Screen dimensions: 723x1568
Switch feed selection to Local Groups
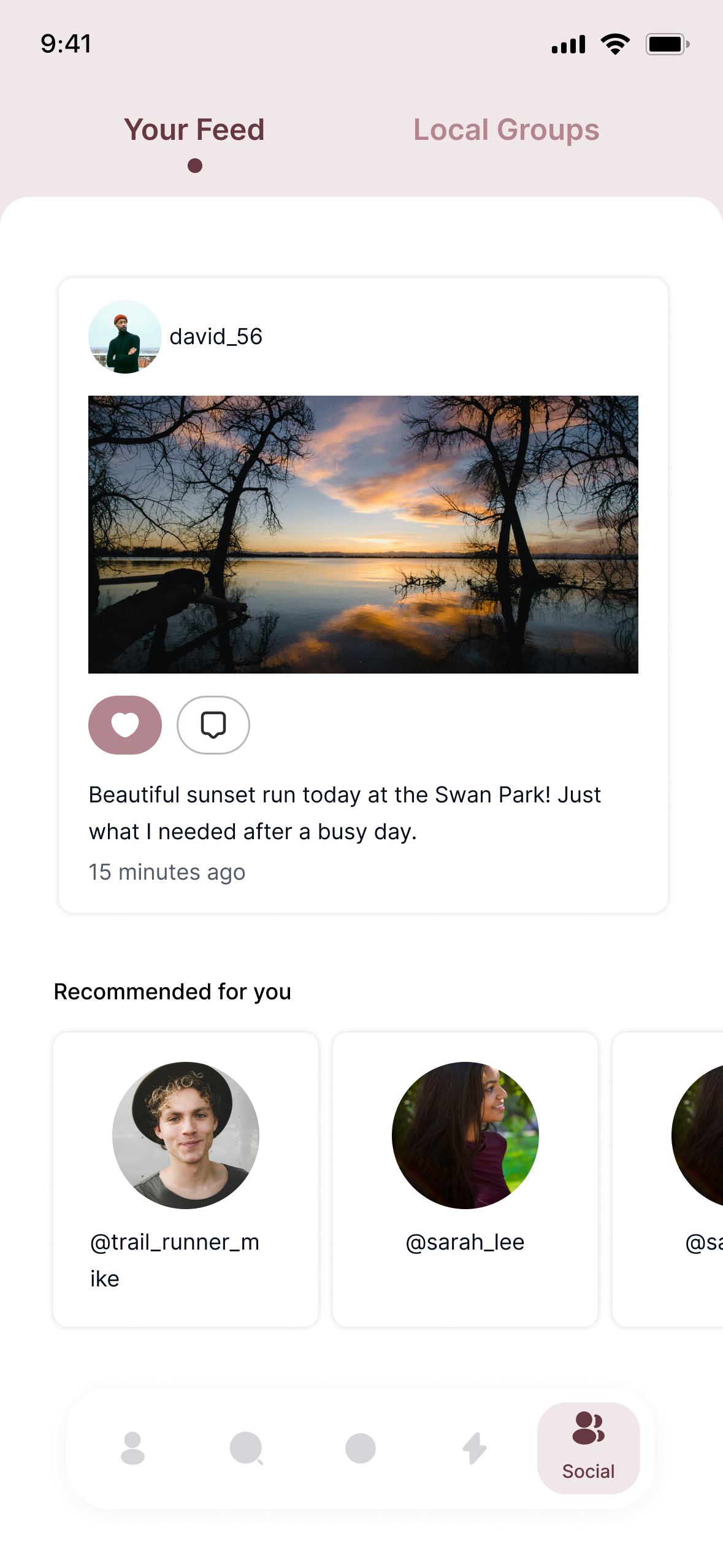point(507,129)
